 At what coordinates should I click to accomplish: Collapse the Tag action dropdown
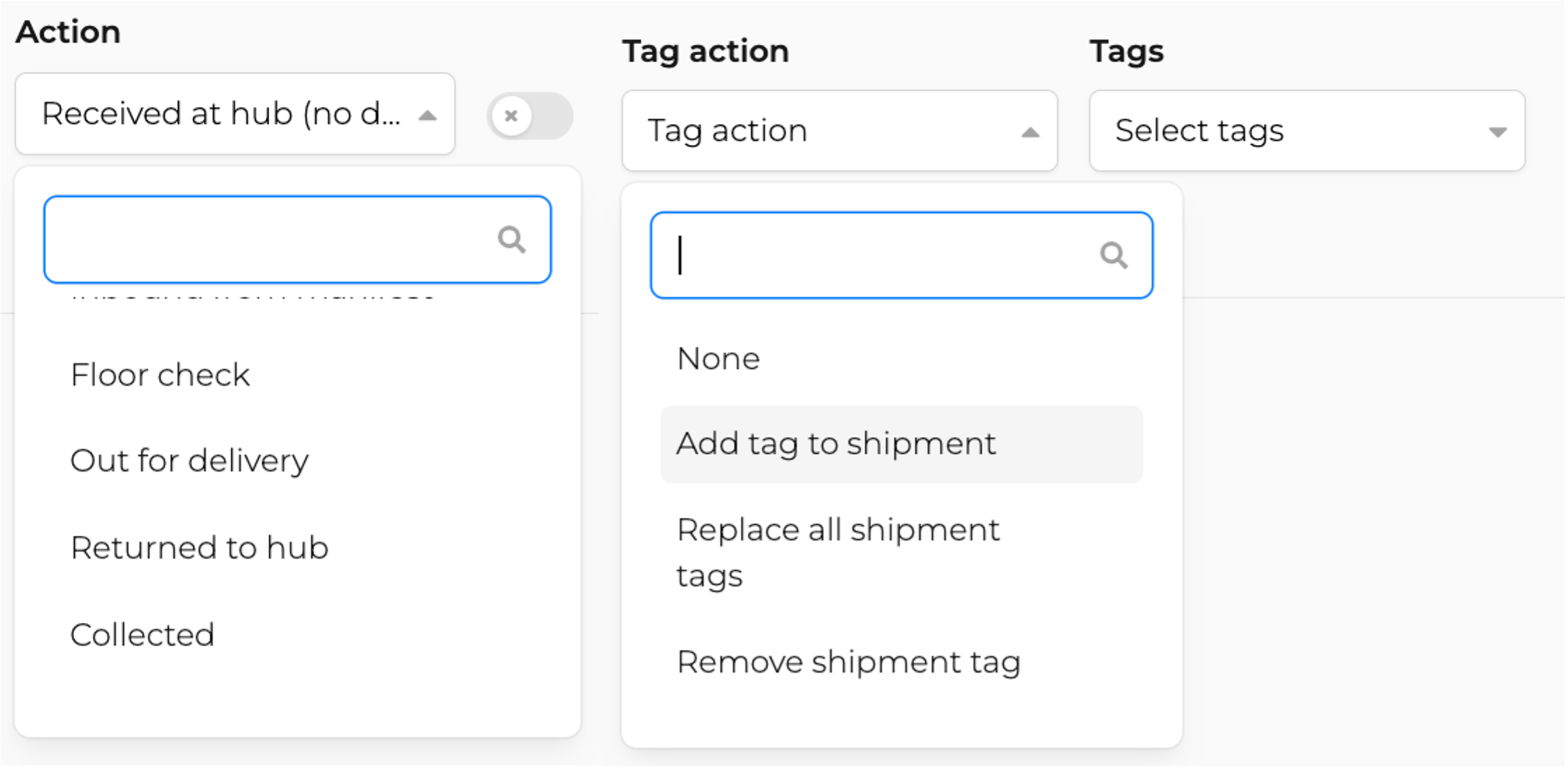click(839, 131)
